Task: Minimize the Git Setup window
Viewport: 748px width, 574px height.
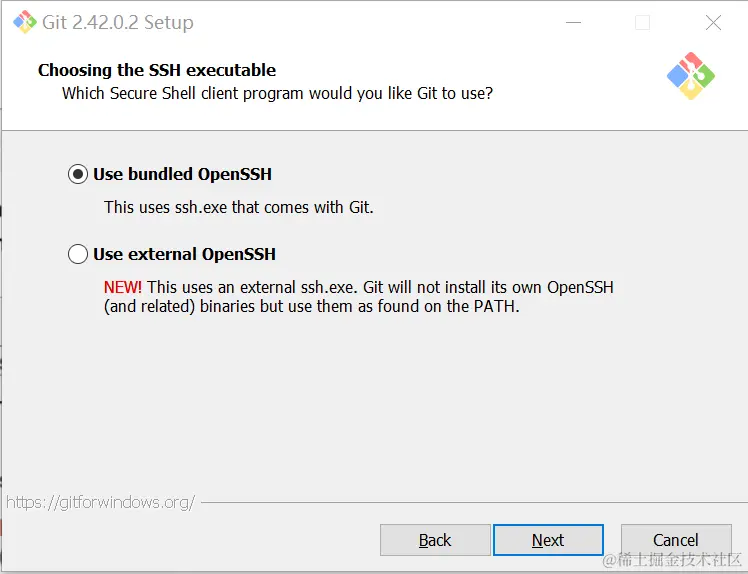Action: tap(573, 22)
